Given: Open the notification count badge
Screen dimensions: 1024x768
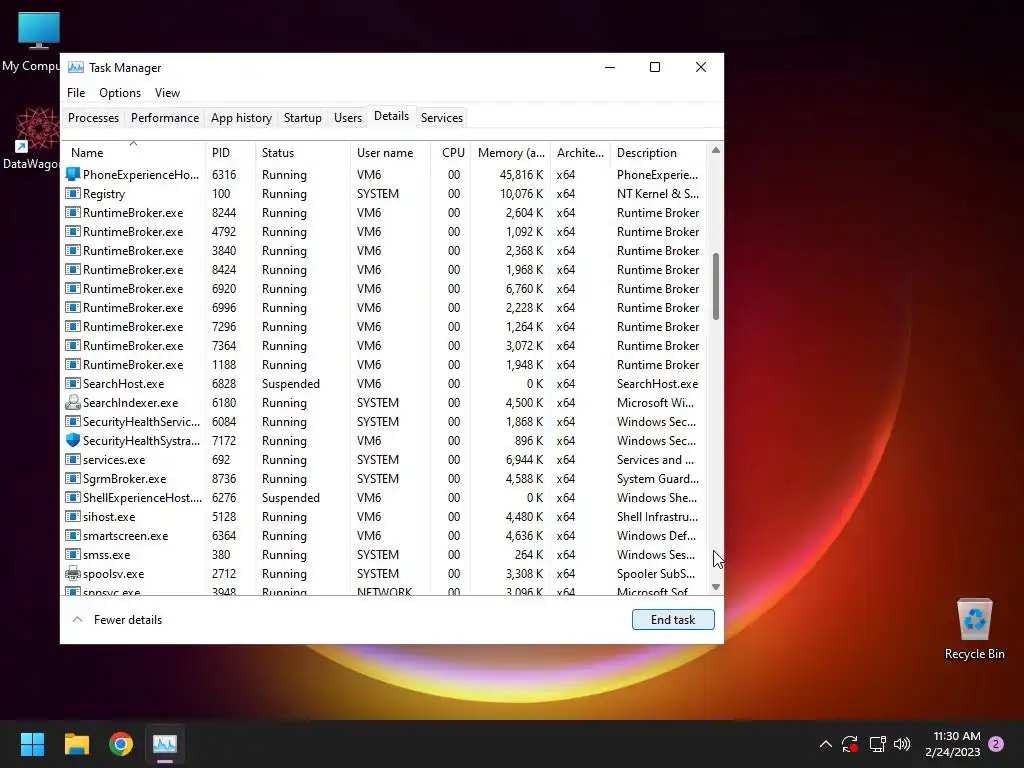Looking at the screenshot, I should [x=996, y=744].
